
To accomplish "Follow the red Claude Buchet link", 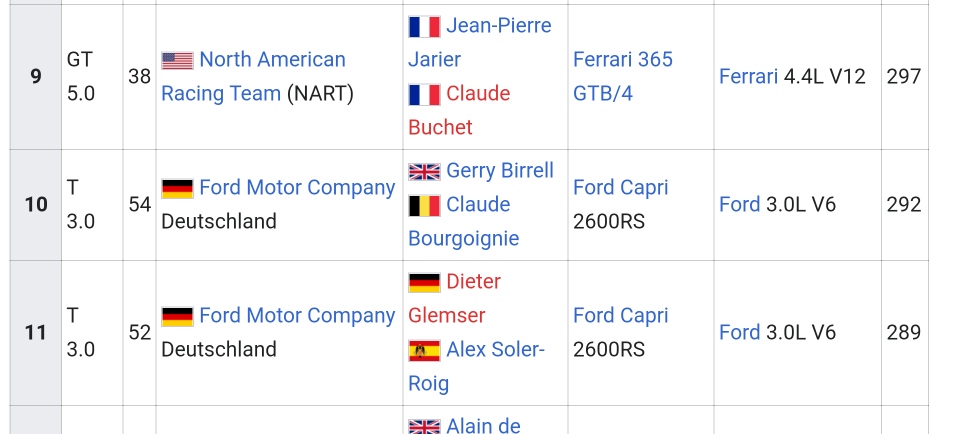I will [x=459, y=110].
